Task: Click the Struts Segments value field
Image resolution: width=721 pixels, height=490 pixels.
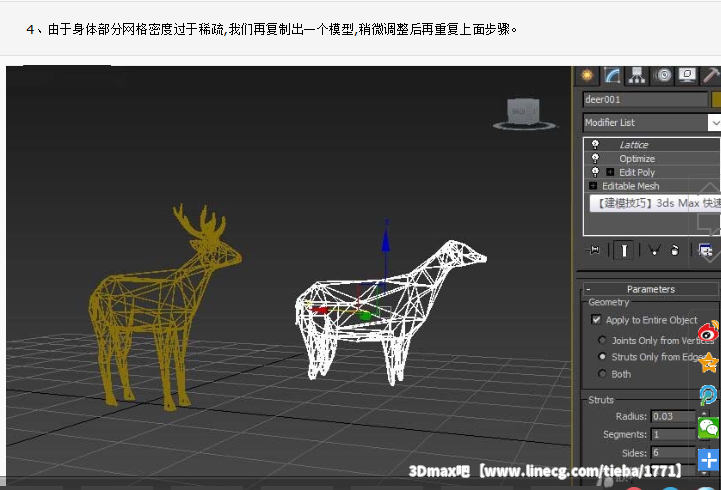Action: (674, 434)
